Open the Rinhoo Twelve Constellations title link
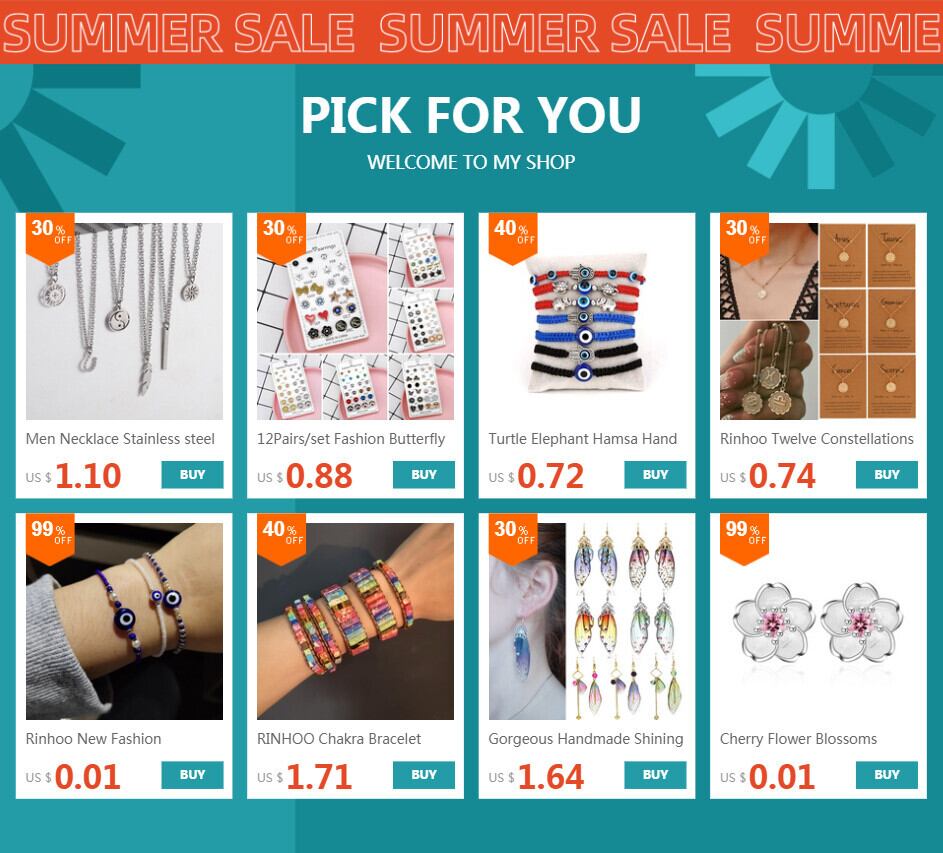The image size is (943, 853). [817, 439]
